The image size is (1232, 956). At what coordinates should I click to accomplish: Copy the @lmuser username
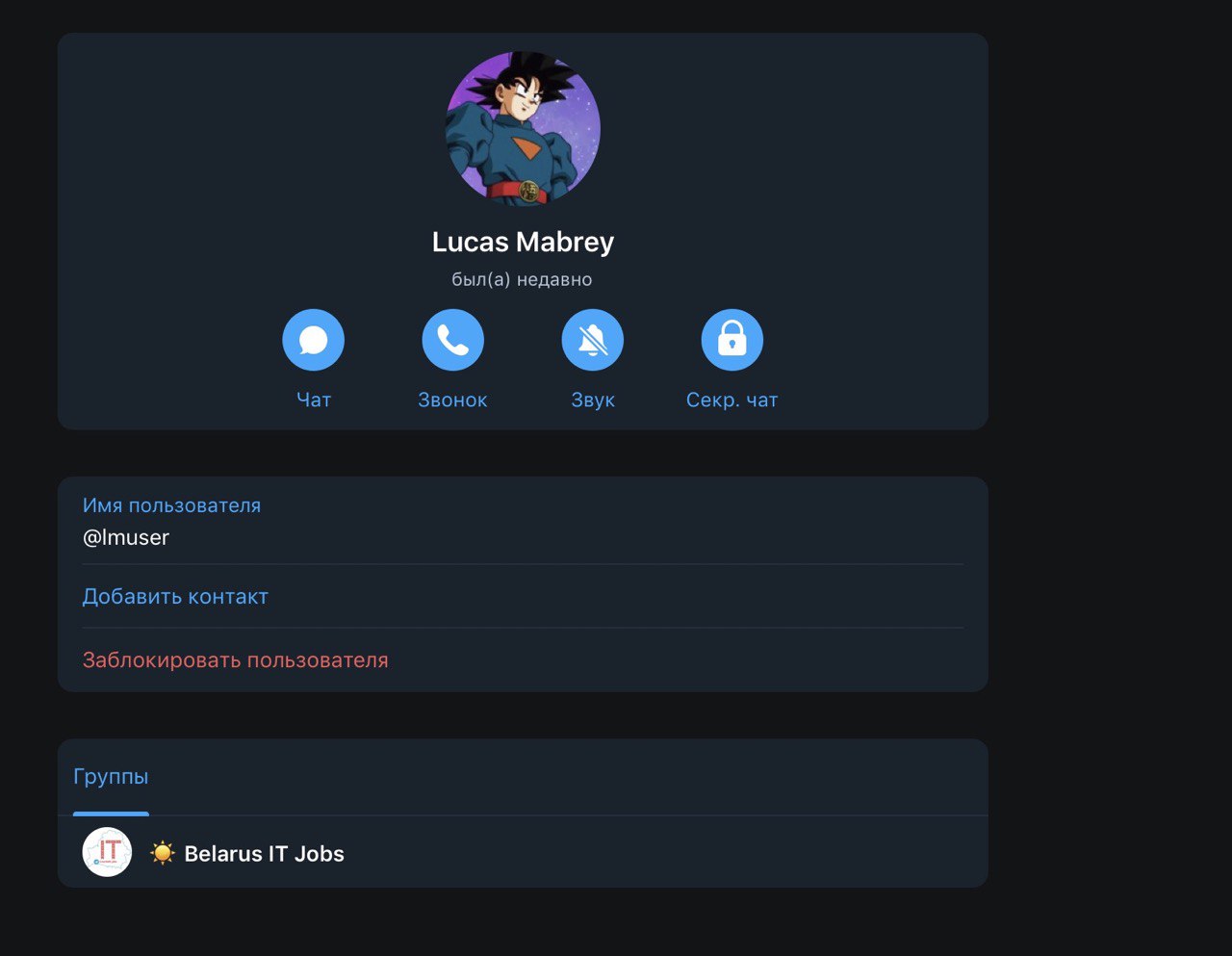126,537
